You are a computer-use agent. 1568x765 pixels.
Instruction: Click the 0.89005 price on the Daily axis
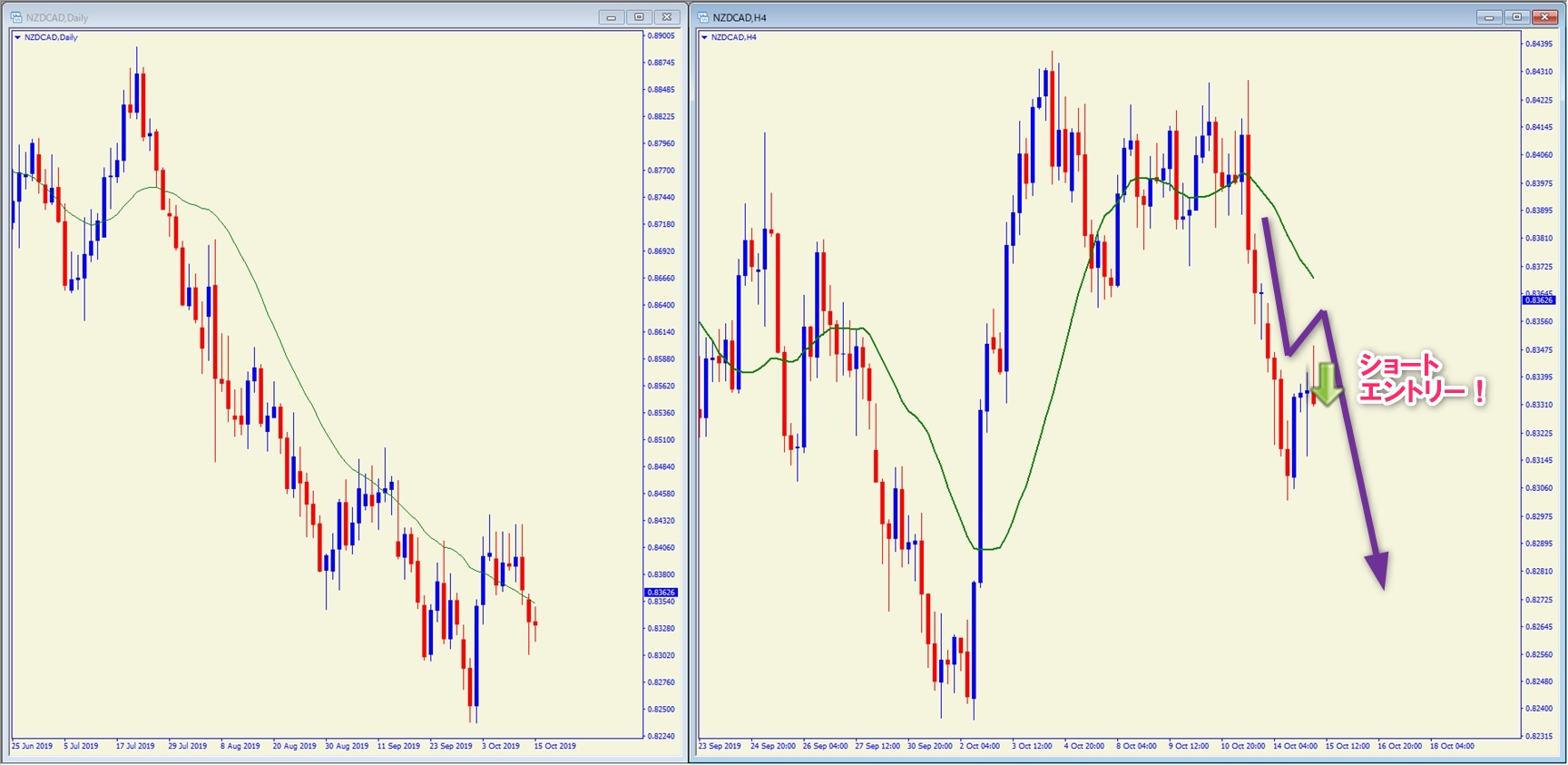[661, 36]
